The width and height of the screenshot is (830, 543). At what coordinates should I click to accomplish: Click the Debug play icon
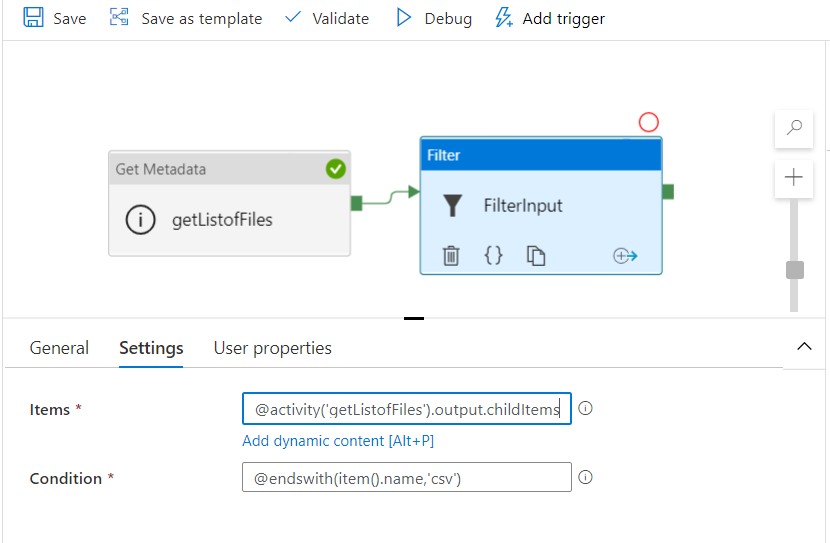[x=404, y=18]
